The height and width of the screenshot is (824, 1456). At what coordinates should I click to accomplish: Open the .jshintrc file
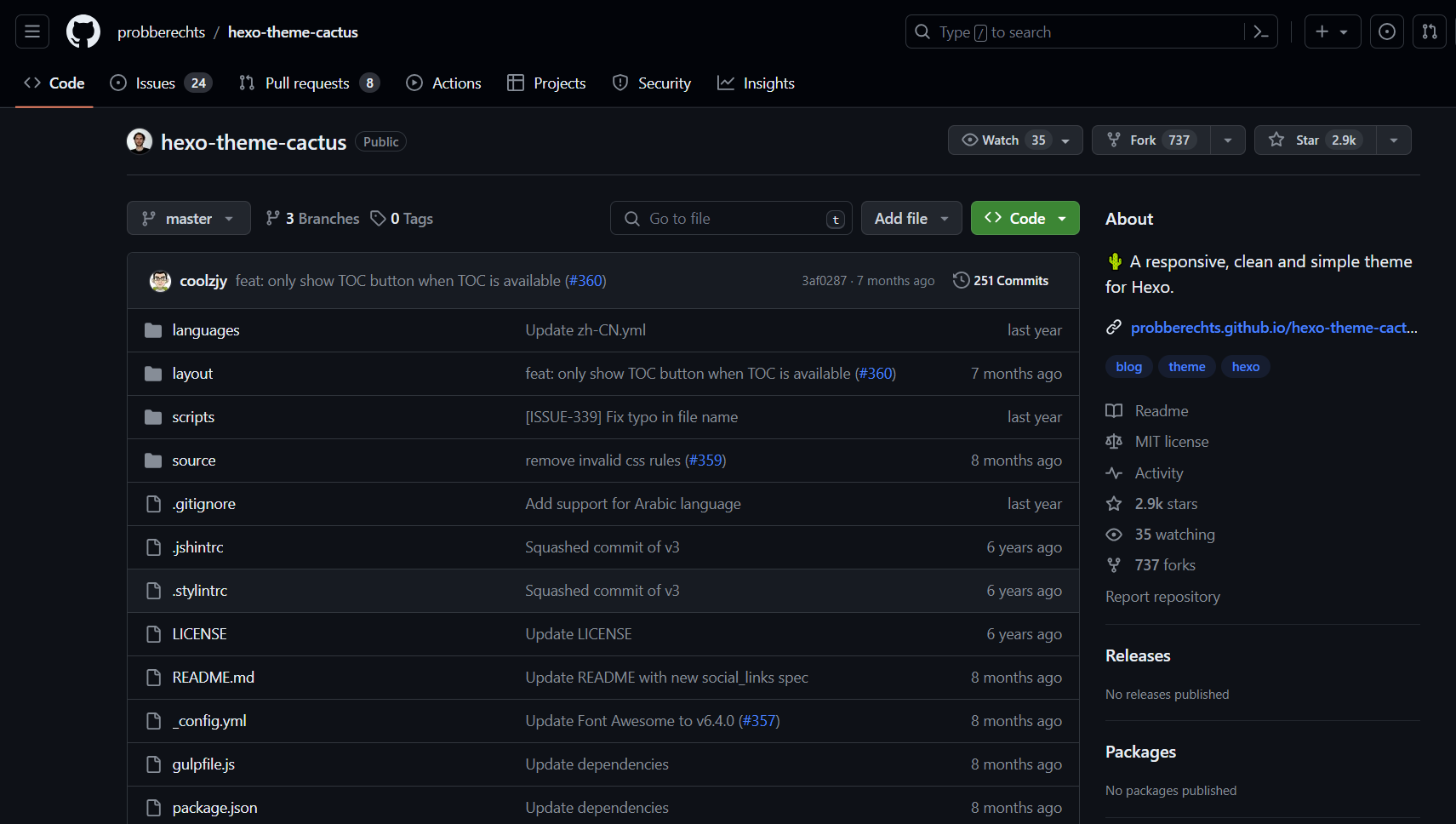pyautogui.click(x=197, y=547)
